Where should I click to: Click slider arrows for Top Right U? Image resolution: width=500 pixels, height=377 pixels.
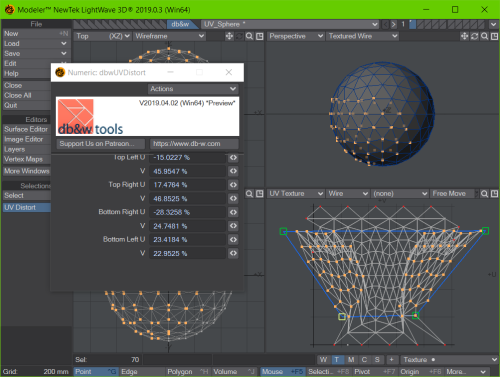[x=233, y=185]
